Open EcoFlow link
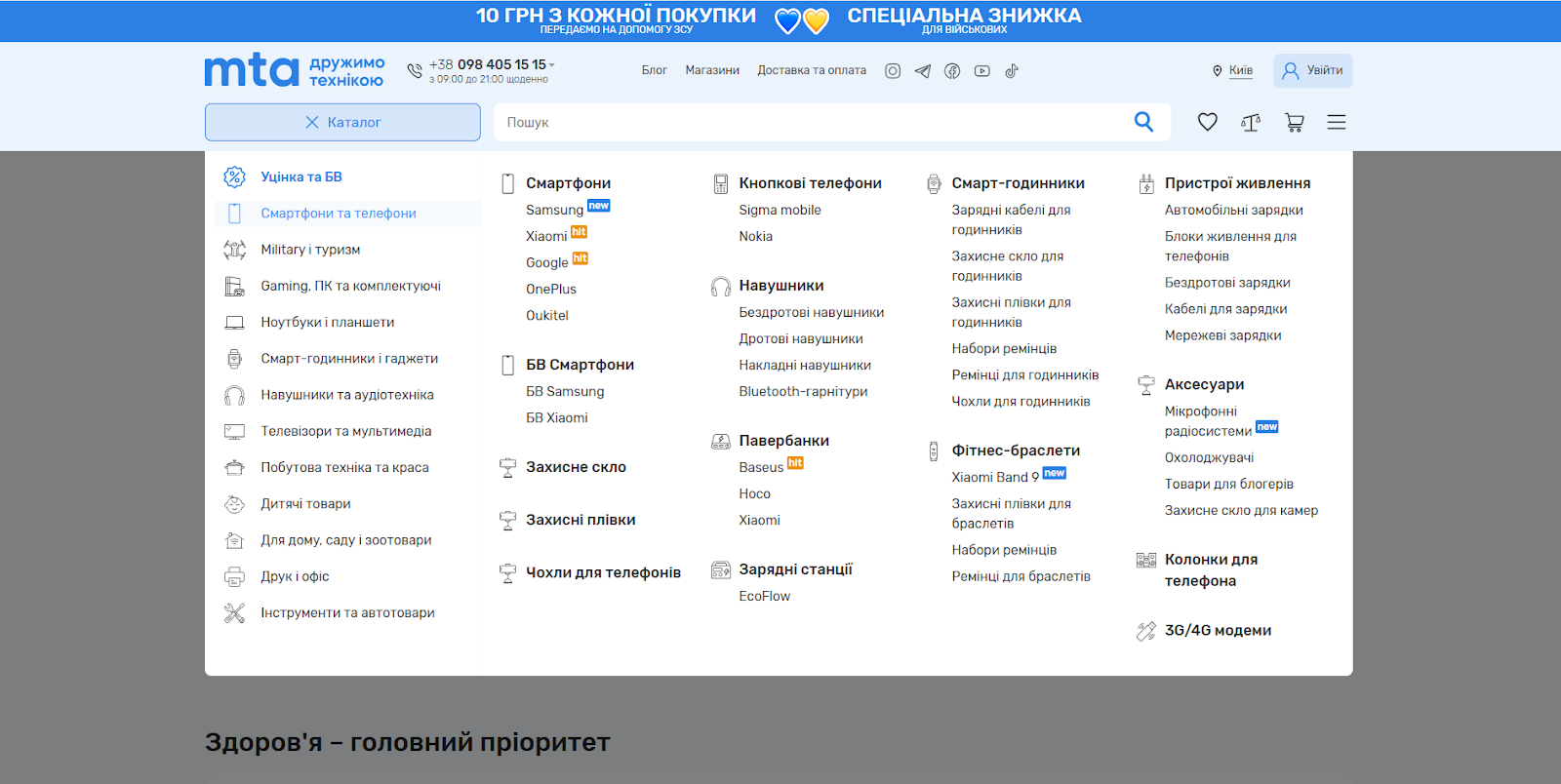Viewport: 1561px width, 784px height. pyautogui.click(x=764, y=596)
